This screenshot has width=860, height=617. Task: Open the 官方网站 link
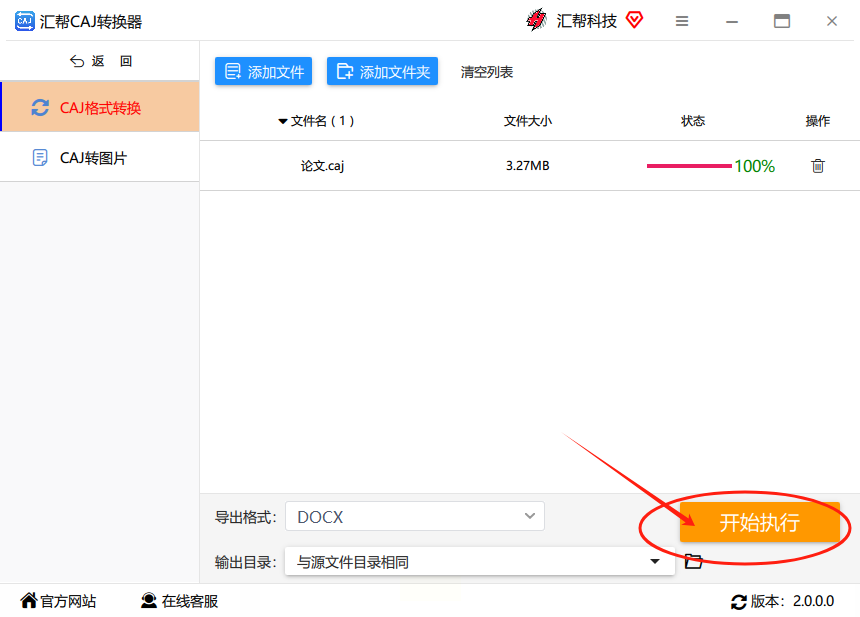tap(58, 601)
